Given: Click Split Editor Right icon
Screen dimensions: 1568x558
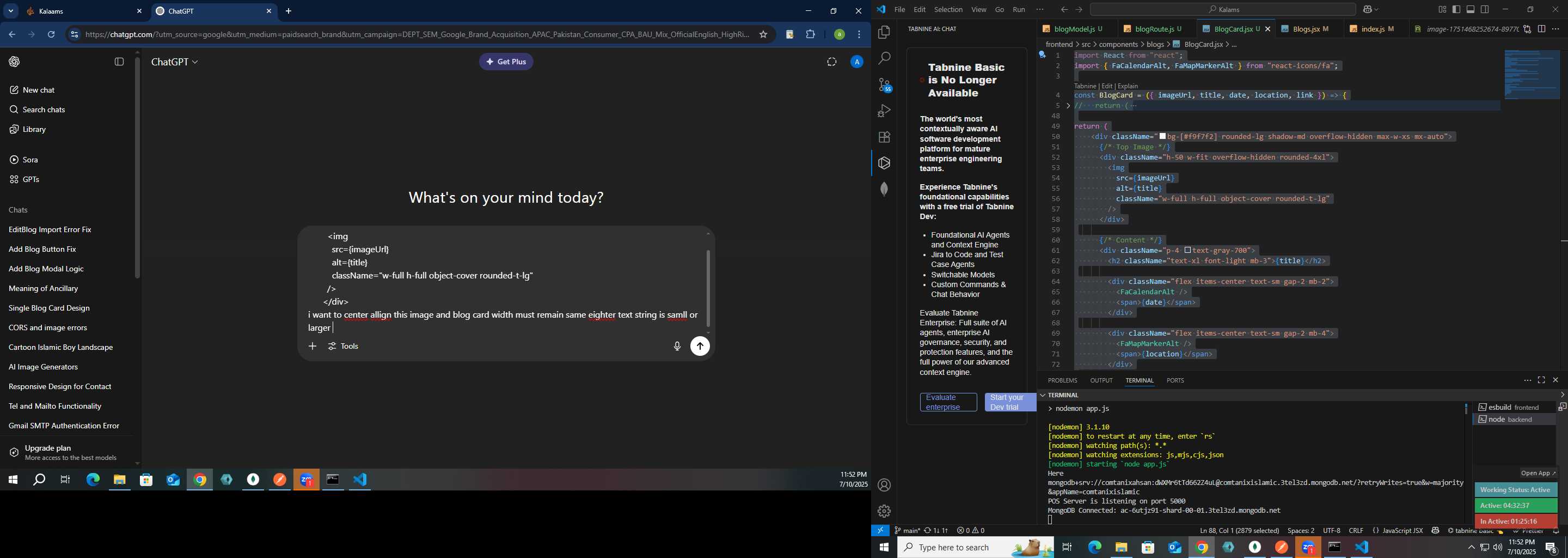Looking at the screenshot, I should coord(1541,29).
